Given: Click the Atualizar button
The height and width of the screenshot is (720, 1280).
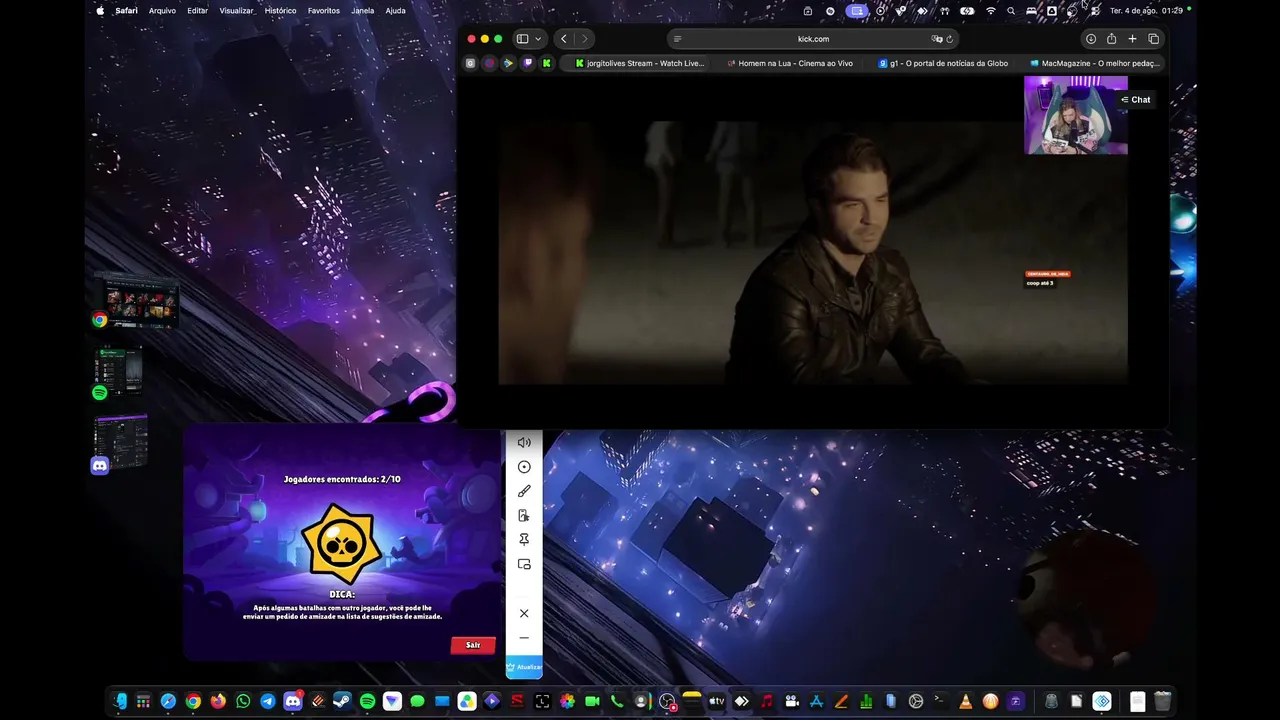Looking at the screenshot, I should pos(524,667).
